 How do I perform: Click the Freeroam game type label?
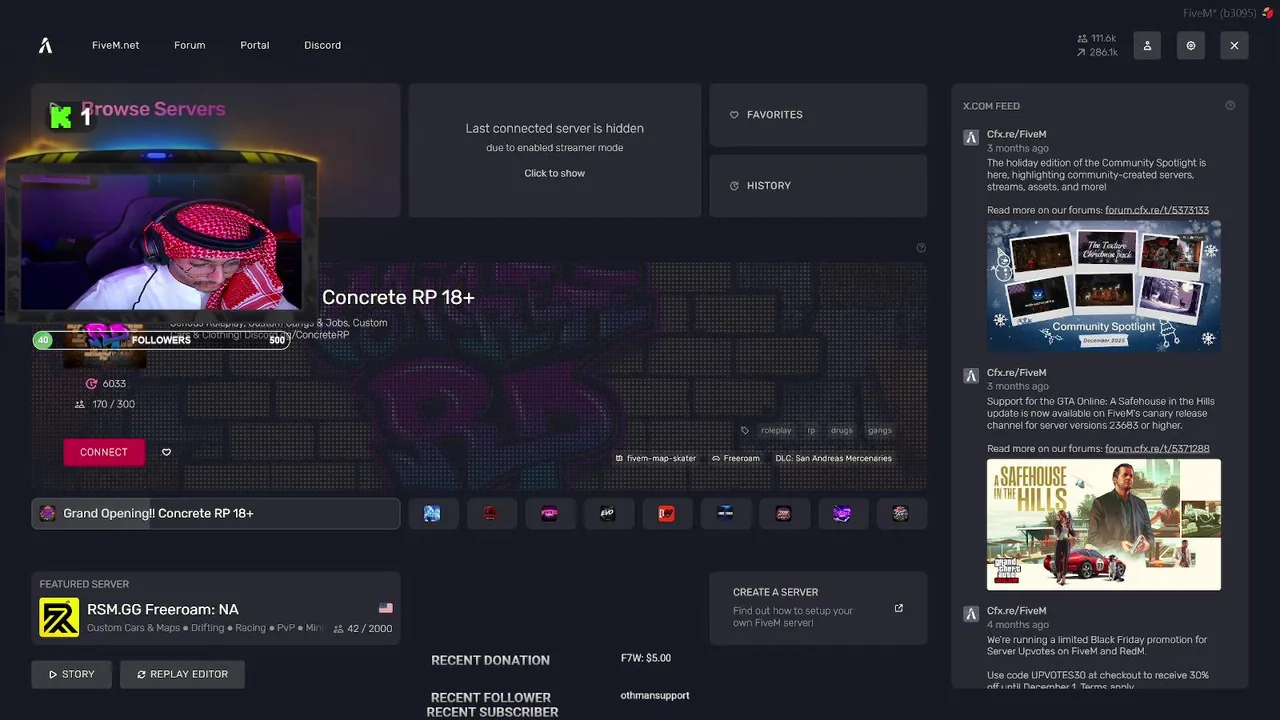pyautogui.click(x=736, y=458)
